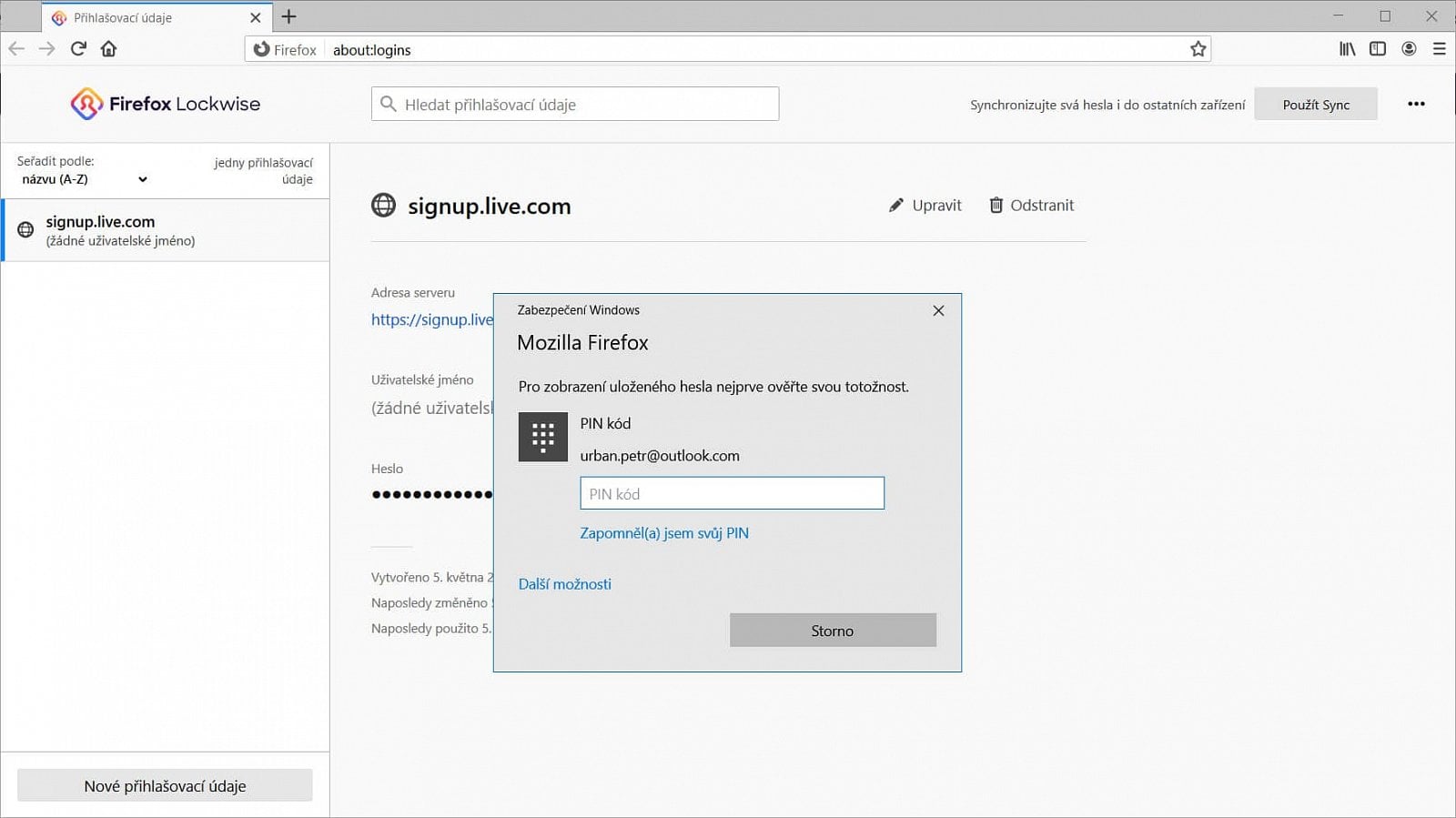Image resolution: width=1456 pixels, height=818 pixels.
Task: Click the Storno button
Action: pos(833,630)
